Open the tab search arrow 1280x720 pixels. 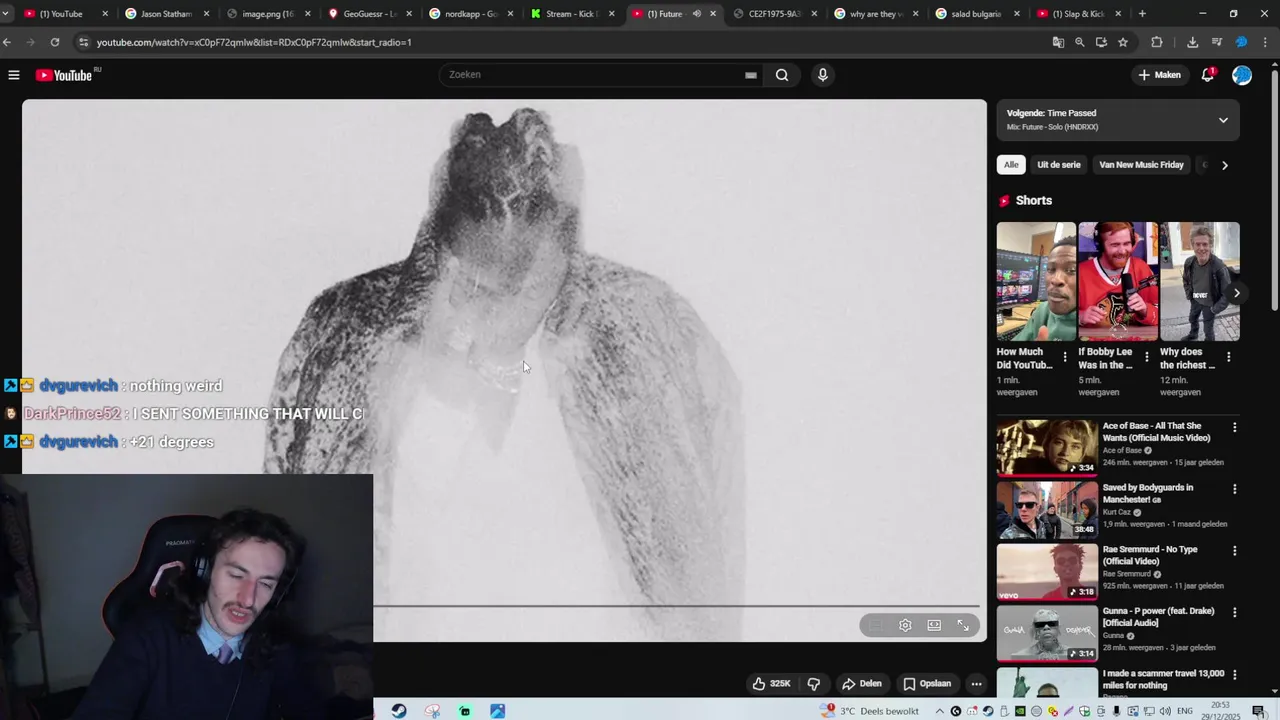6,14
